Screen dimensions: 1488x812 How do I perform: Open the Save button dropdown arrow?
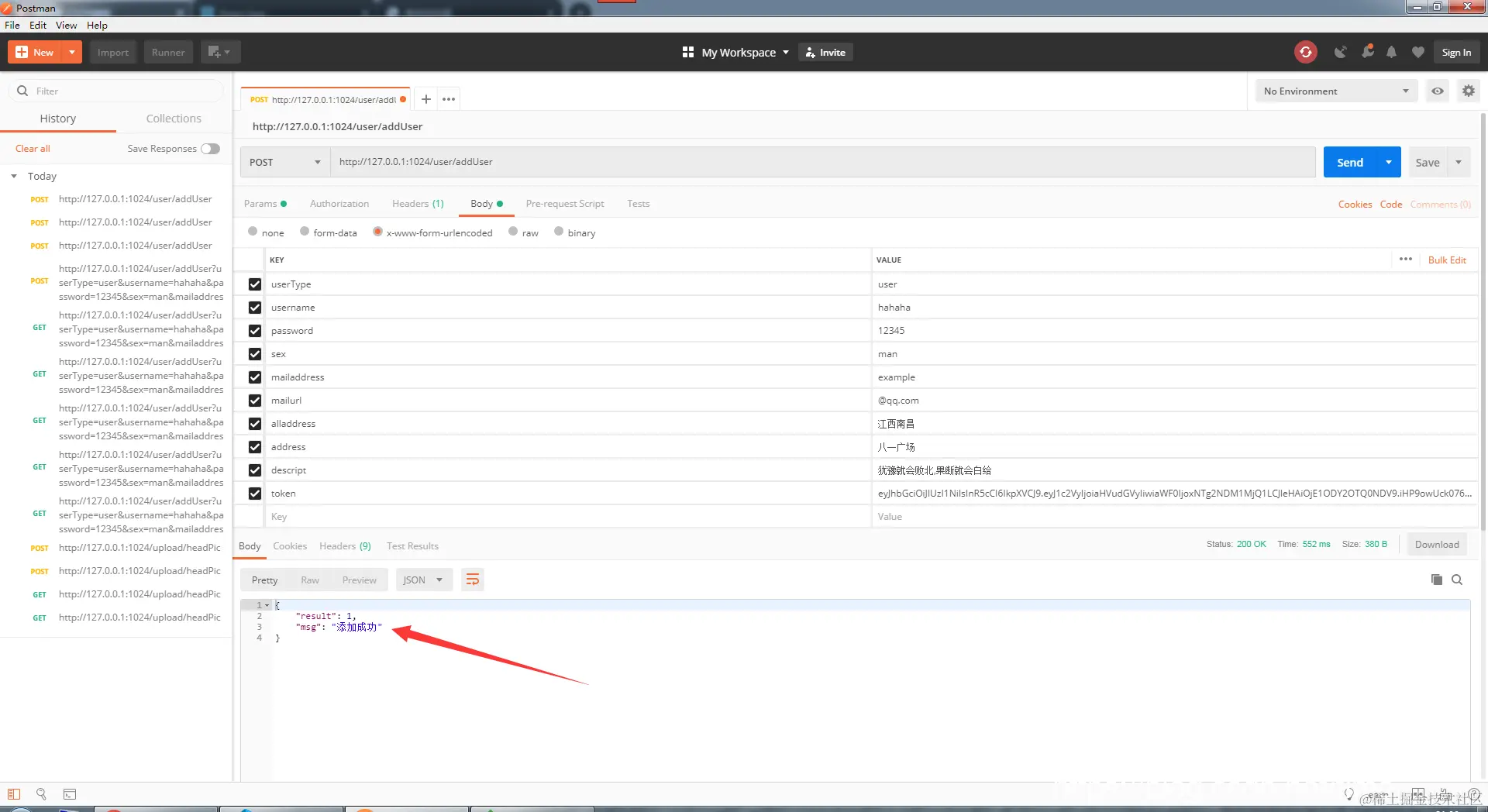[1459, 162]
